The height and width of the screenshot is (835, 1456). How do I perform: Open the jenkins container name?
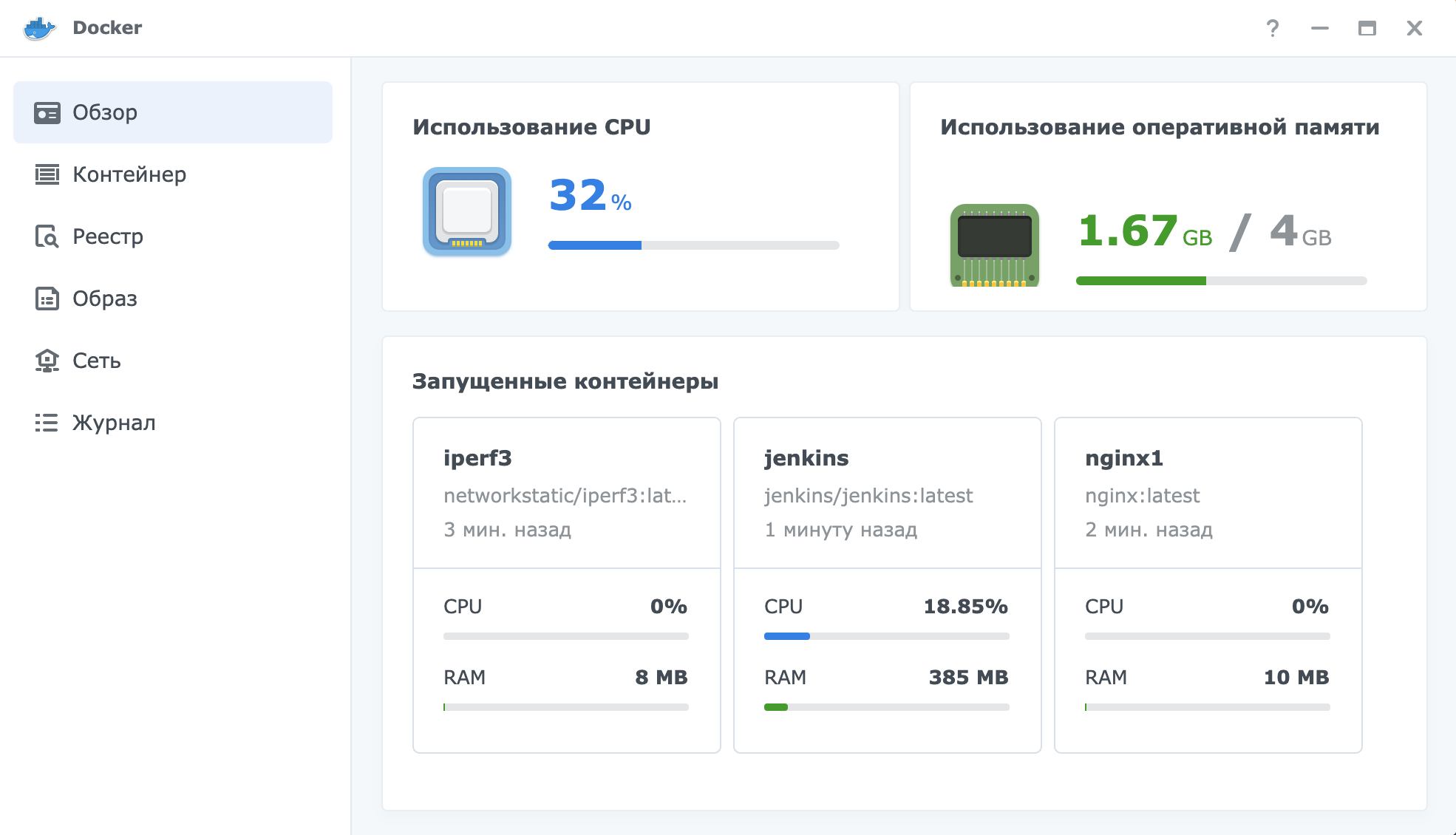pyautogui.click(x=806, y=458)
